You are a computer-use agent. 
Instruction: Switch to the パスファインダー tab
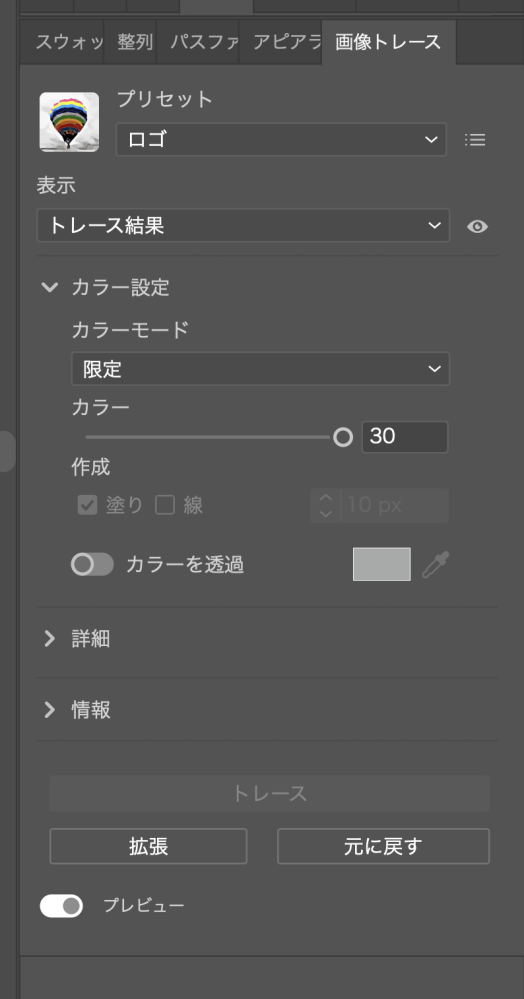coord(198,42)
